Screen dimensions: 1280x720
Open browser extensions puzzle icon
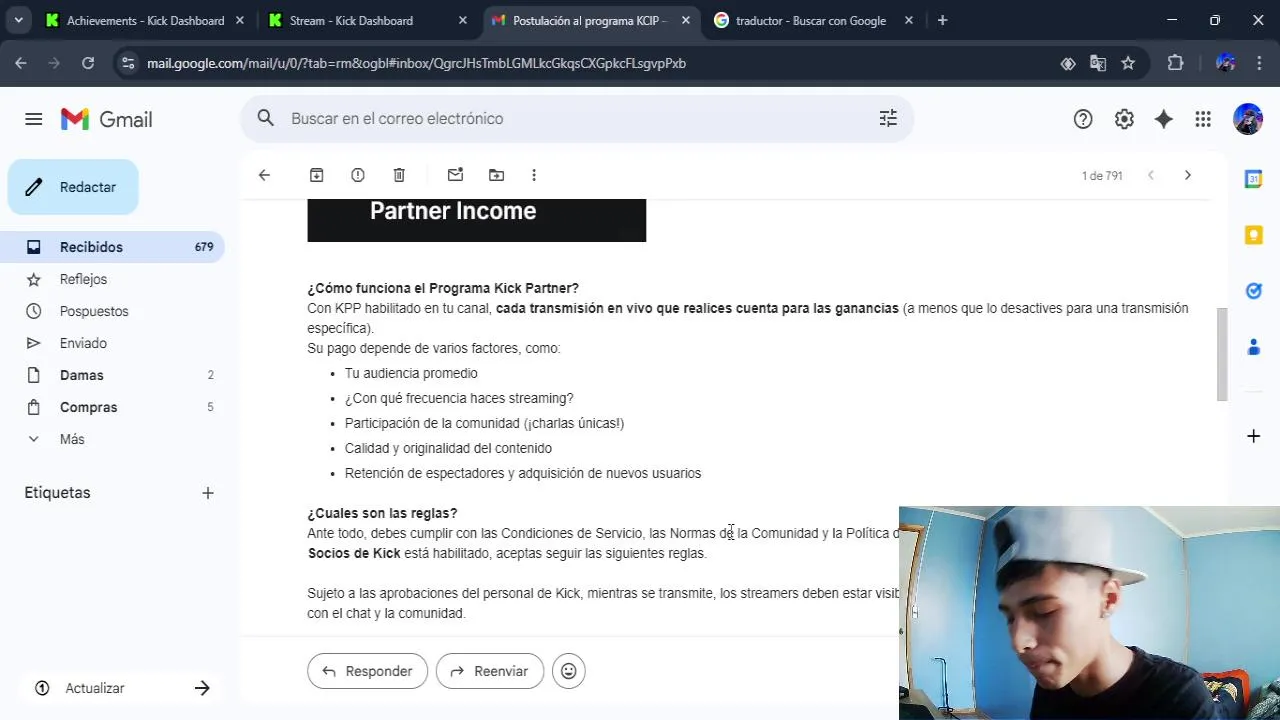(1175, 63)
